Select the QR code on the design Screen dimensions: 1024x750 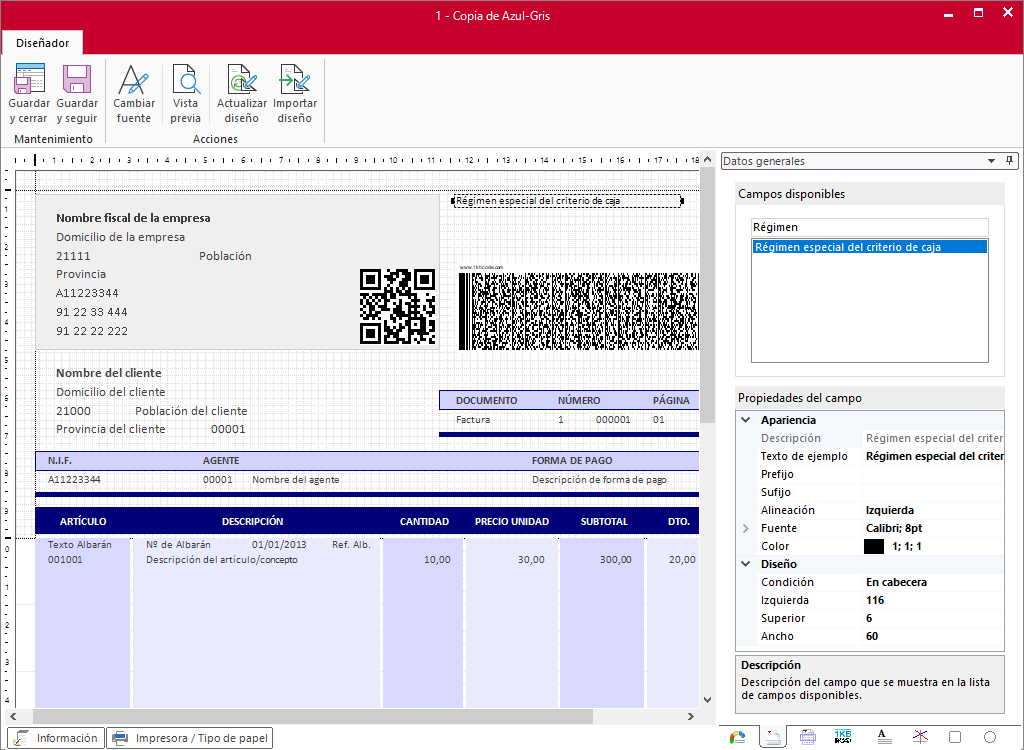coord(397,306)
